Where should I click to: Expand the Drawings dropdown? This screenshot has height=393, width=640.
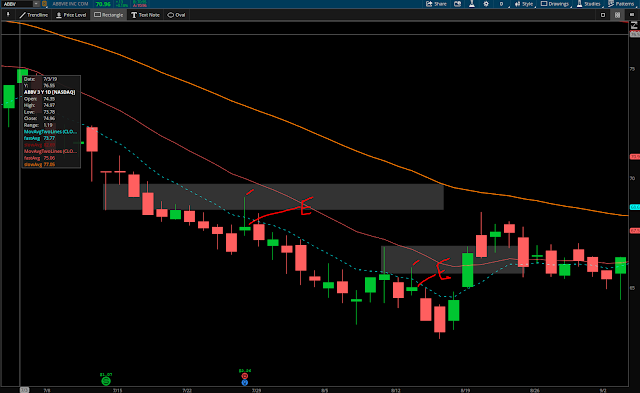[555, 4]
